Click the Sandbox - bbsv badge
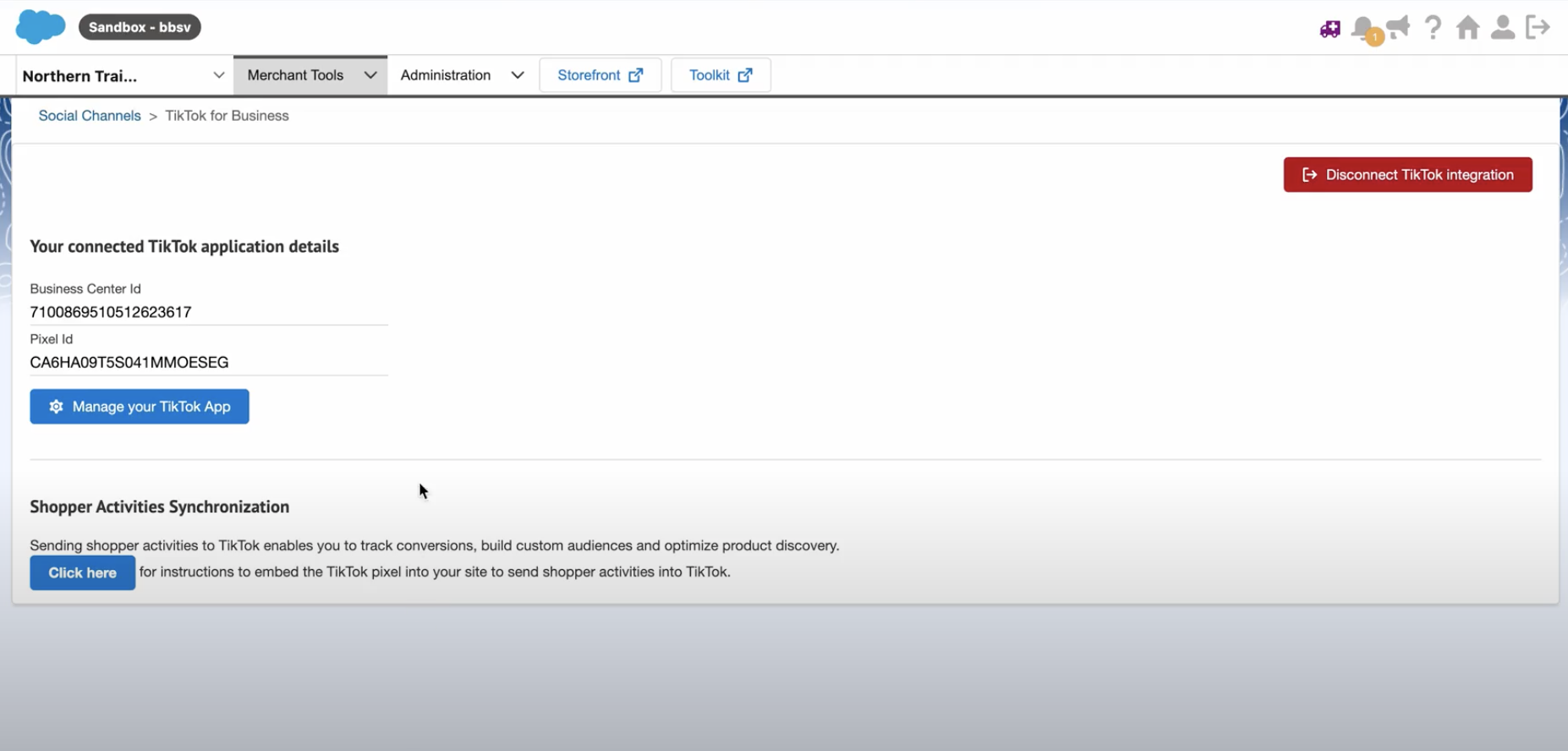 click(140, 27)
